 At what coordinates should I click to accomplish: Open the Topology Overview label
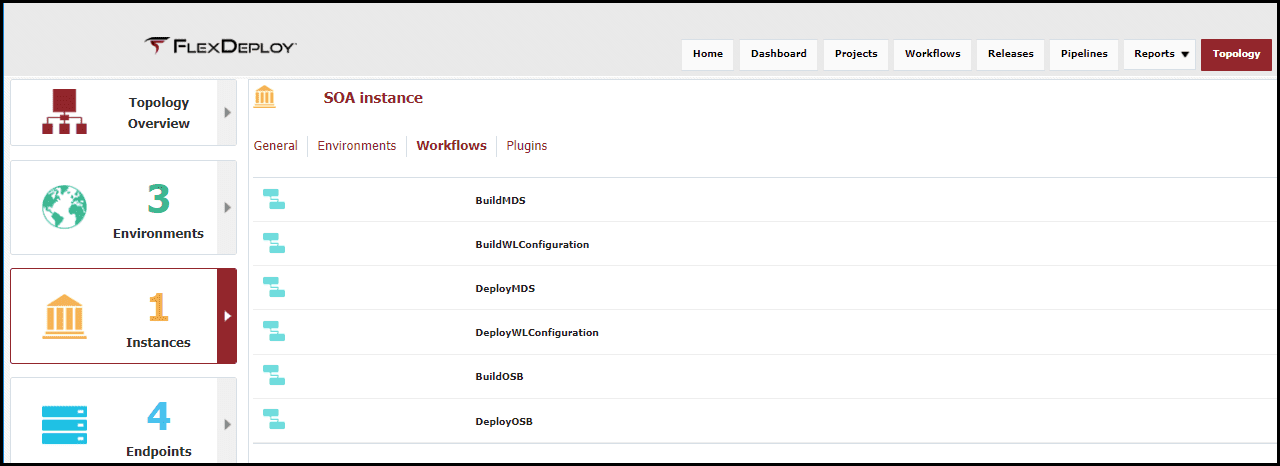pyautogui.click(x=159, y=113)
